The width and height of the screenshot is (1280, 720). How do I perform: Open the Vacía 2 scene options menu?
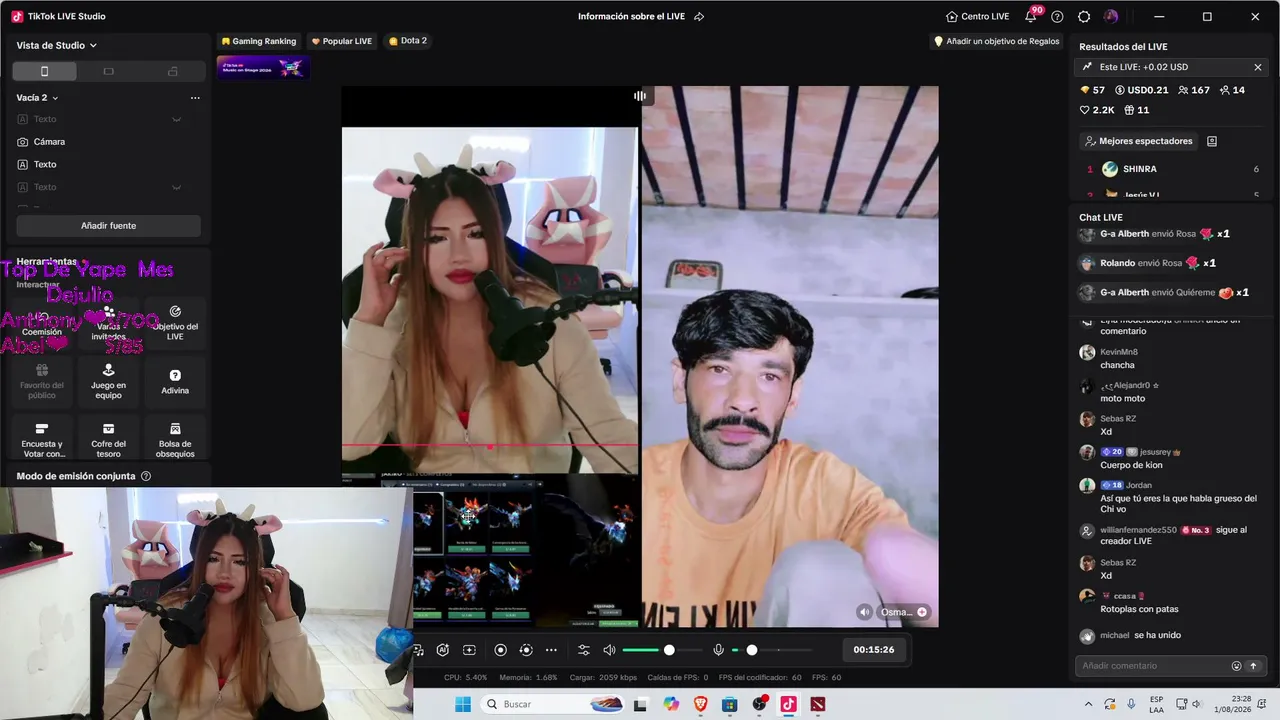tap(195, 98)
